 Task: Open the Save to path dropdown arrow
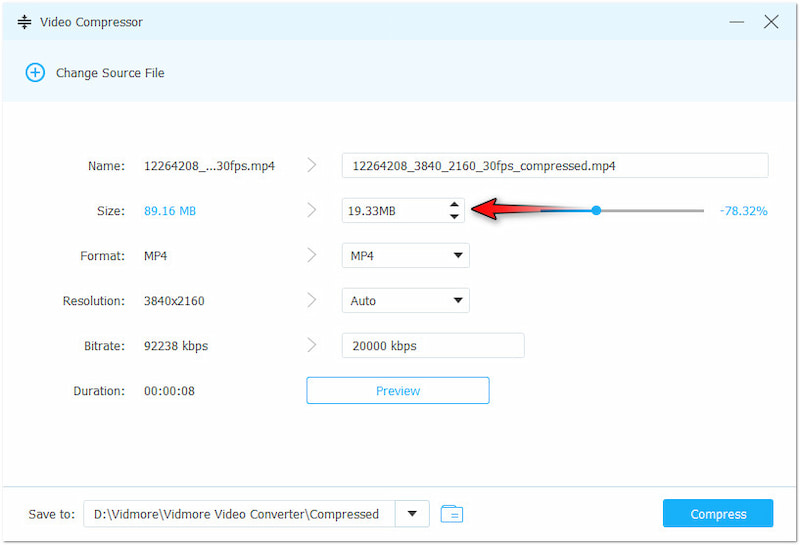[412, 514]
